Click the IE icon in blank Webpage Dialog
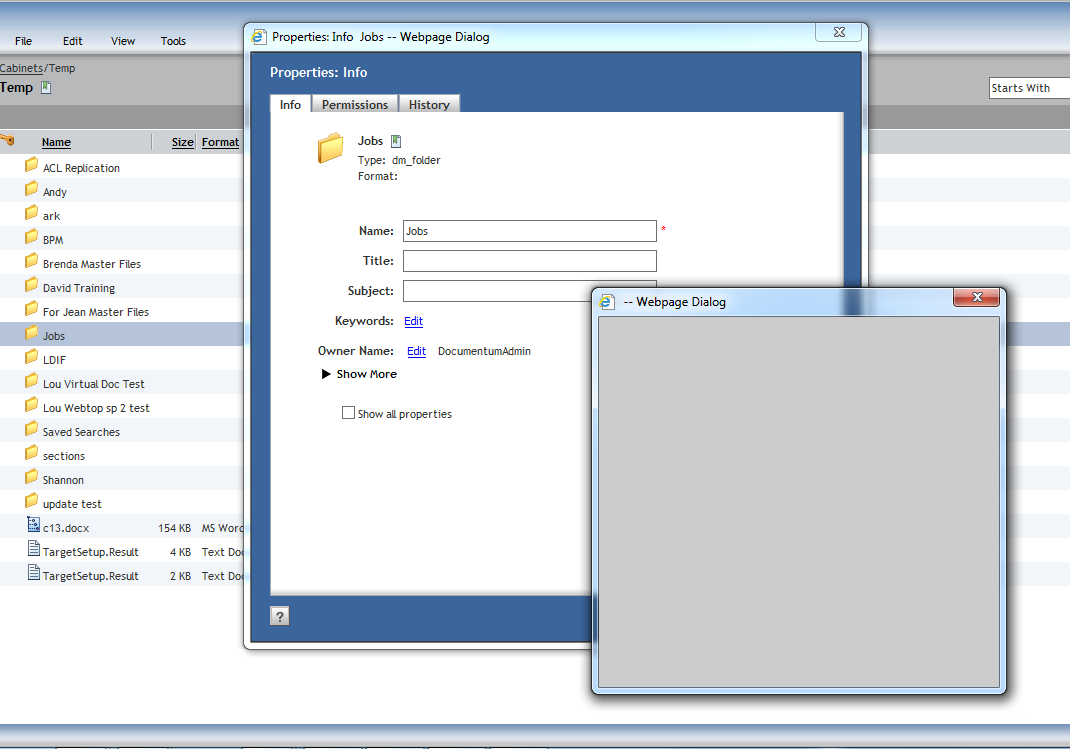 pos(607,302)
